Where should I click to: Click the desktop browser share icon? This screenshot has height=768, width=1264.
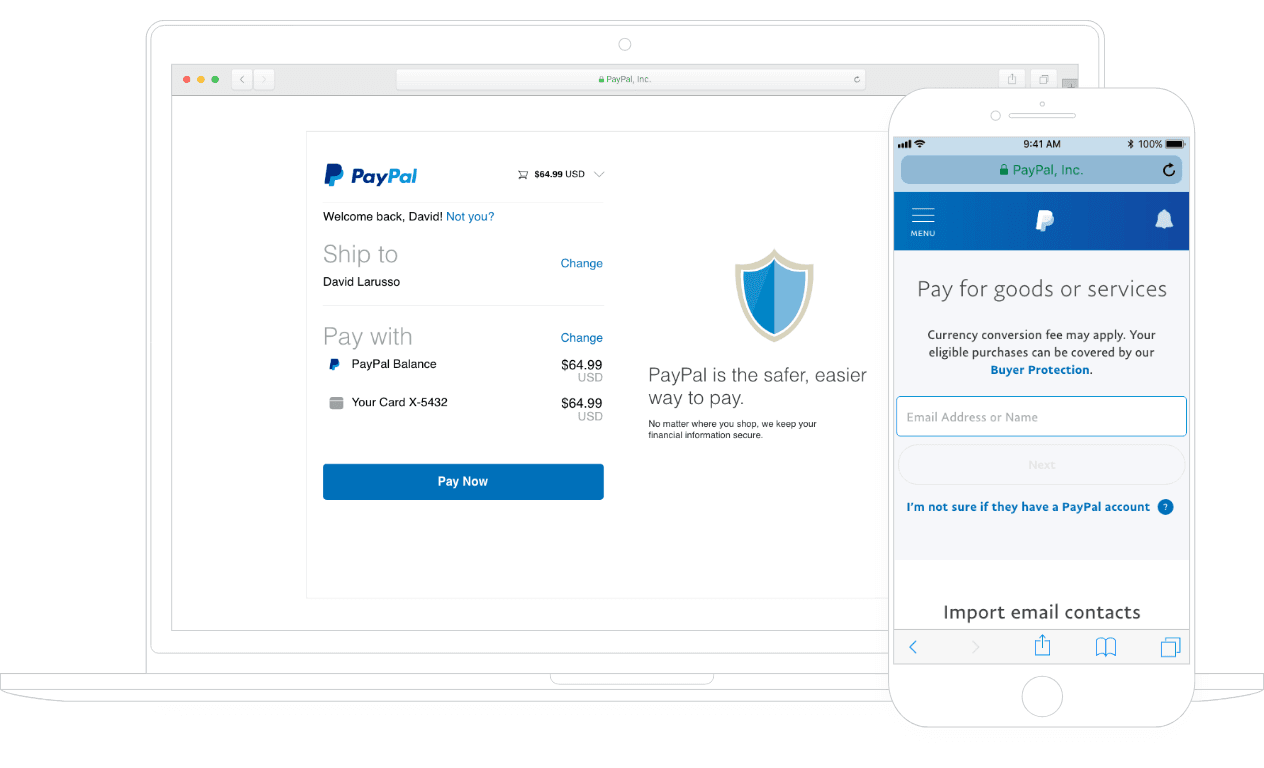coord(1012,79)
